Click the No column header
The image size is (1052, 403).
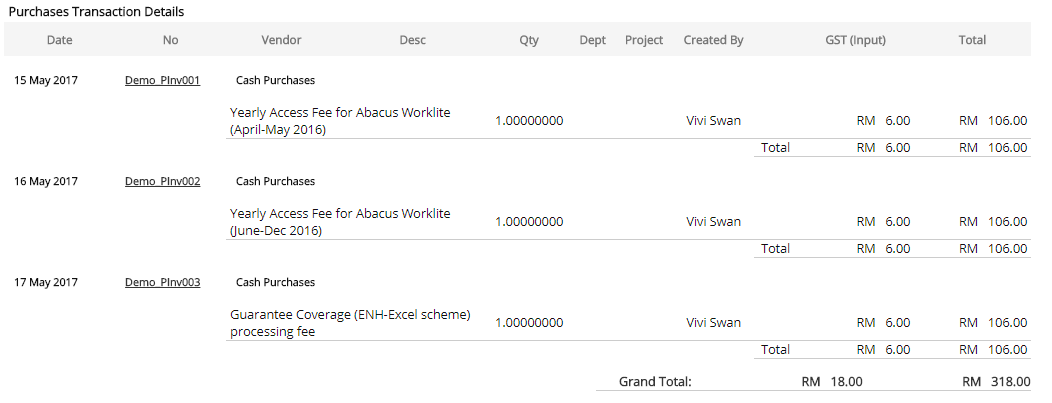tap(170, 40)
